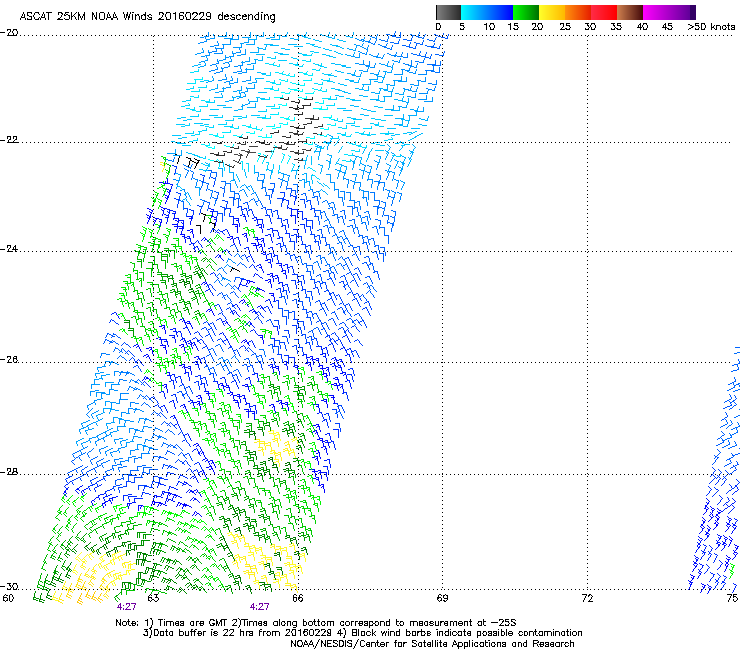Select the '63' longitude axis label
The height and width of the screenshot is (650, 740).
(153, 599)
